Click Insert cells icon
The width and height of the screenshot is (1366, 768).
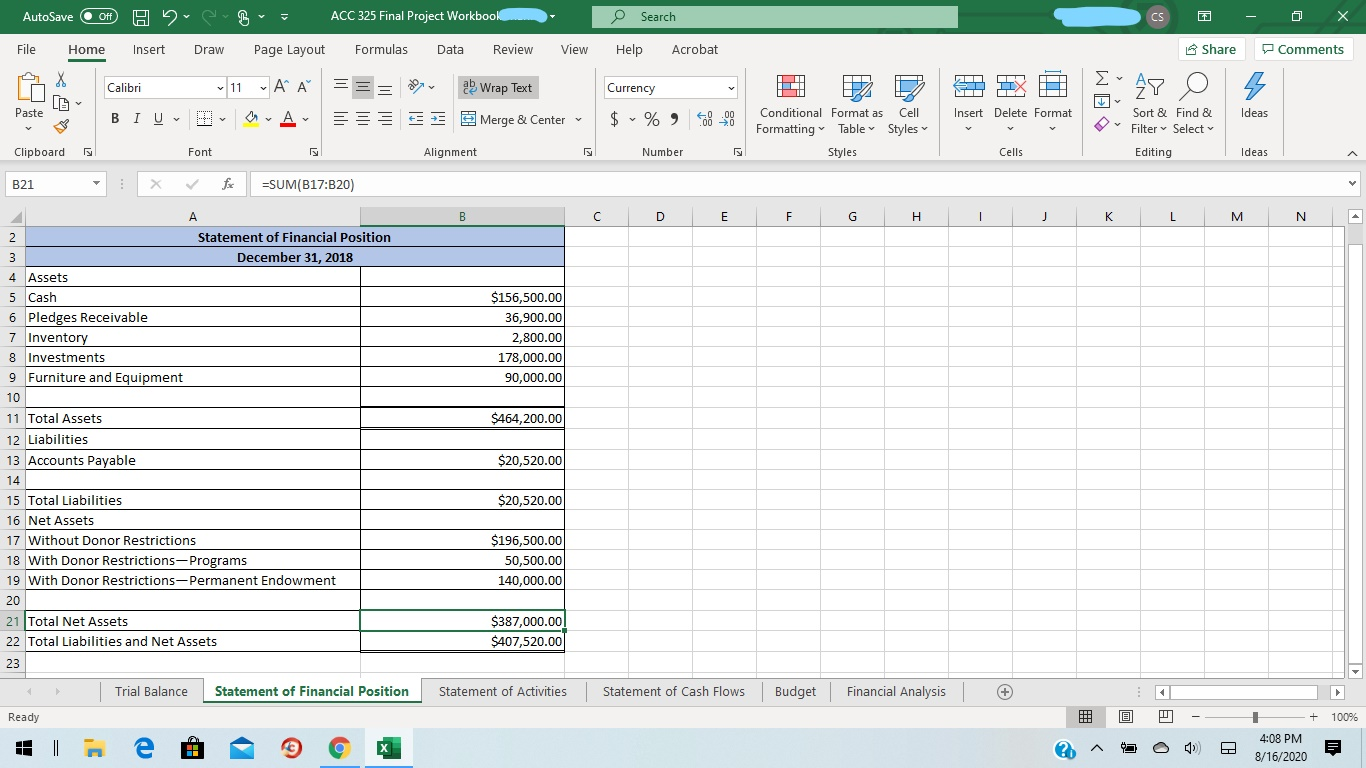[968, 87]
